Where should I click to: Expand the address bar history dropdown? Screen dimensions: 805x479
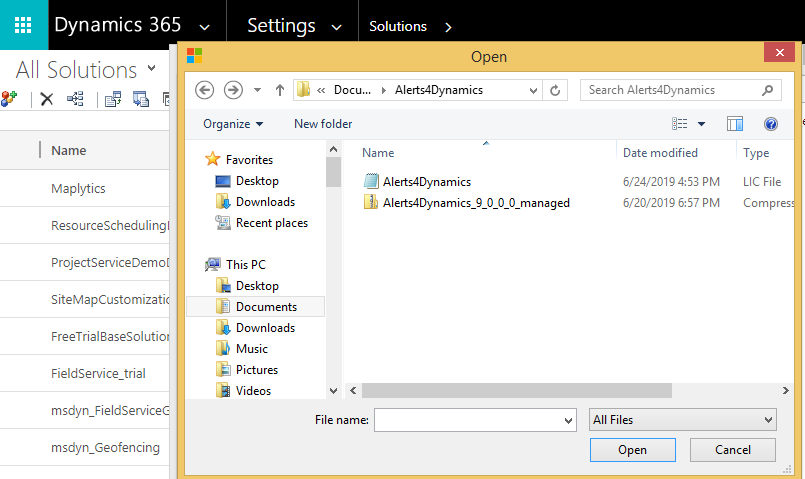533,91
